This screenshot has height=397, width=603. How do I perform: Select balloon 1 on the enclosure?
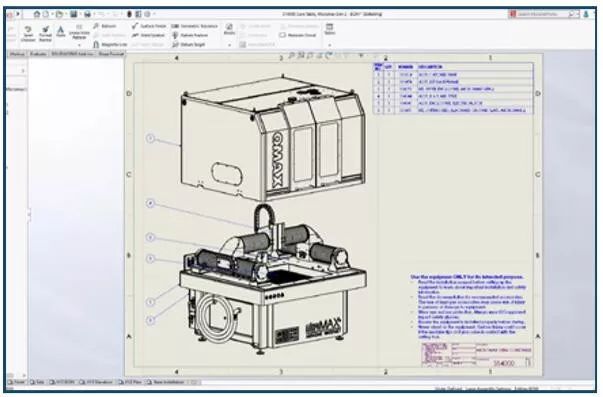point(151,138)
